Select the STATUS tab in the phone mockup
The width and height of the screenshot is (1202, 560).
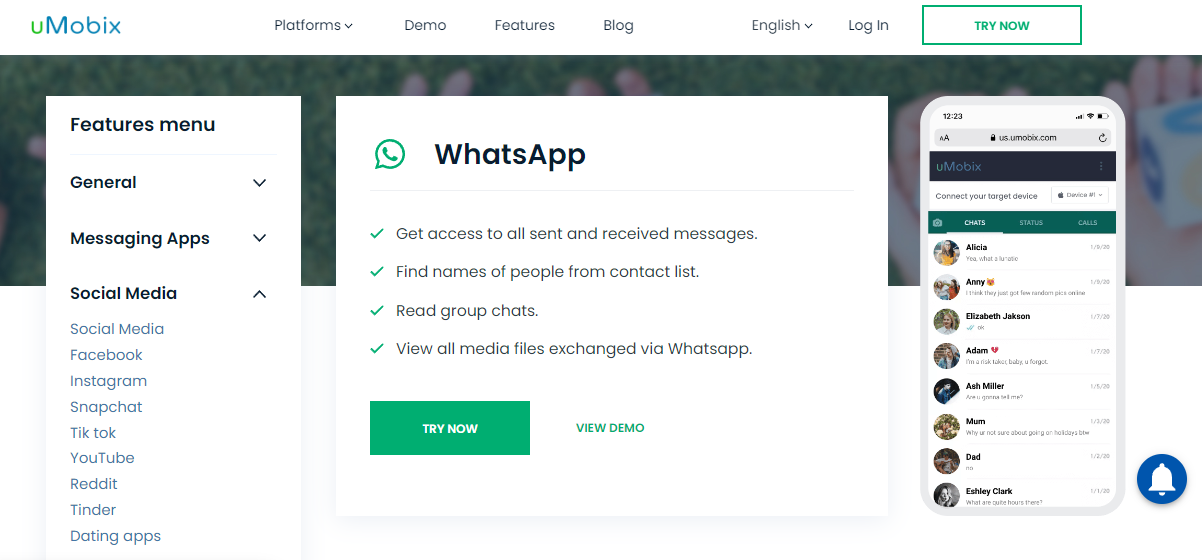click(x=1031, y=223)
